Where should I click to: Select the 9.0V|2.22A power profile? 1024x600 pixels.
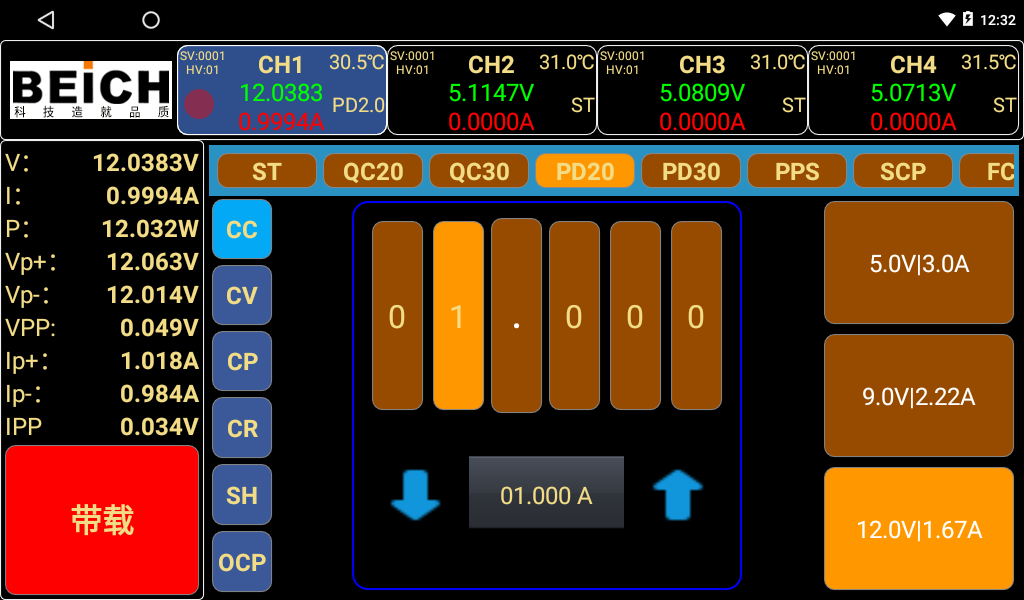tap(918, 396)
